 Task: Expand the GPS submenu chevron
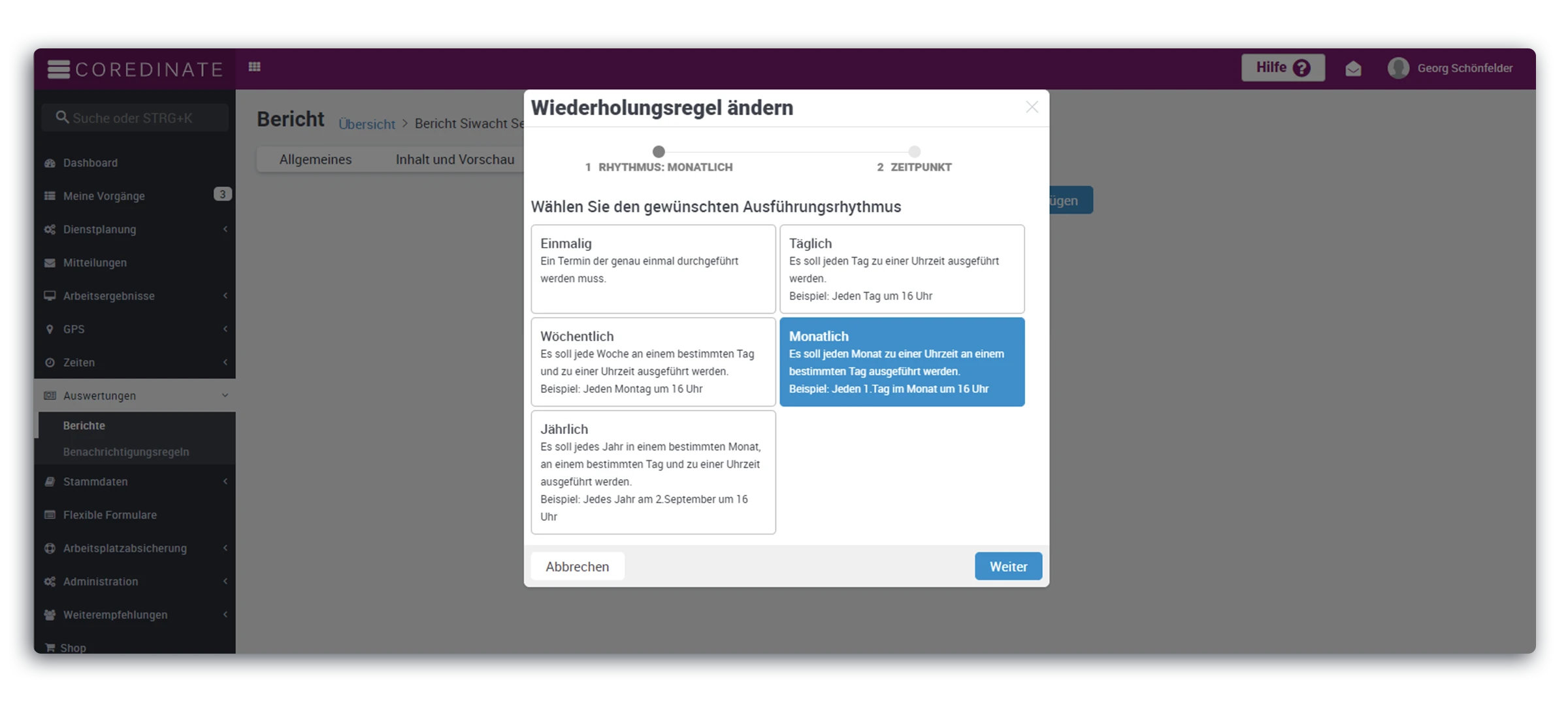point(225,329)
